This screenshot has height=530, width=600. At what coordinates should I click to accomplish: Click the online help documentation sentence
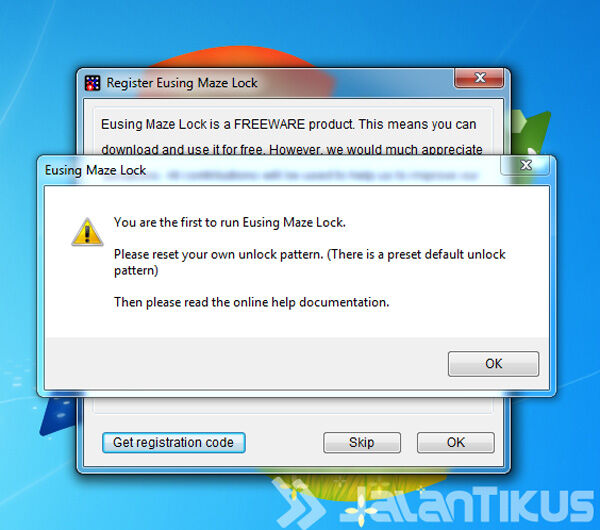point(251,302)
